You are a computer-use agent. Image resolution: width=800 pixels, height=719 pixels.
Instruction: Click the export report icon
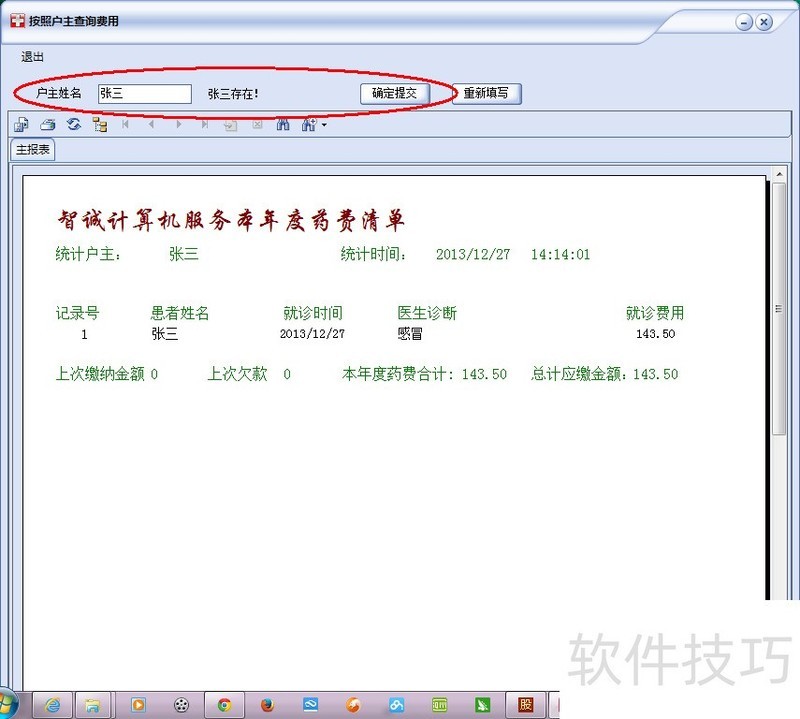pyautogui.click(x=21, y=125)
